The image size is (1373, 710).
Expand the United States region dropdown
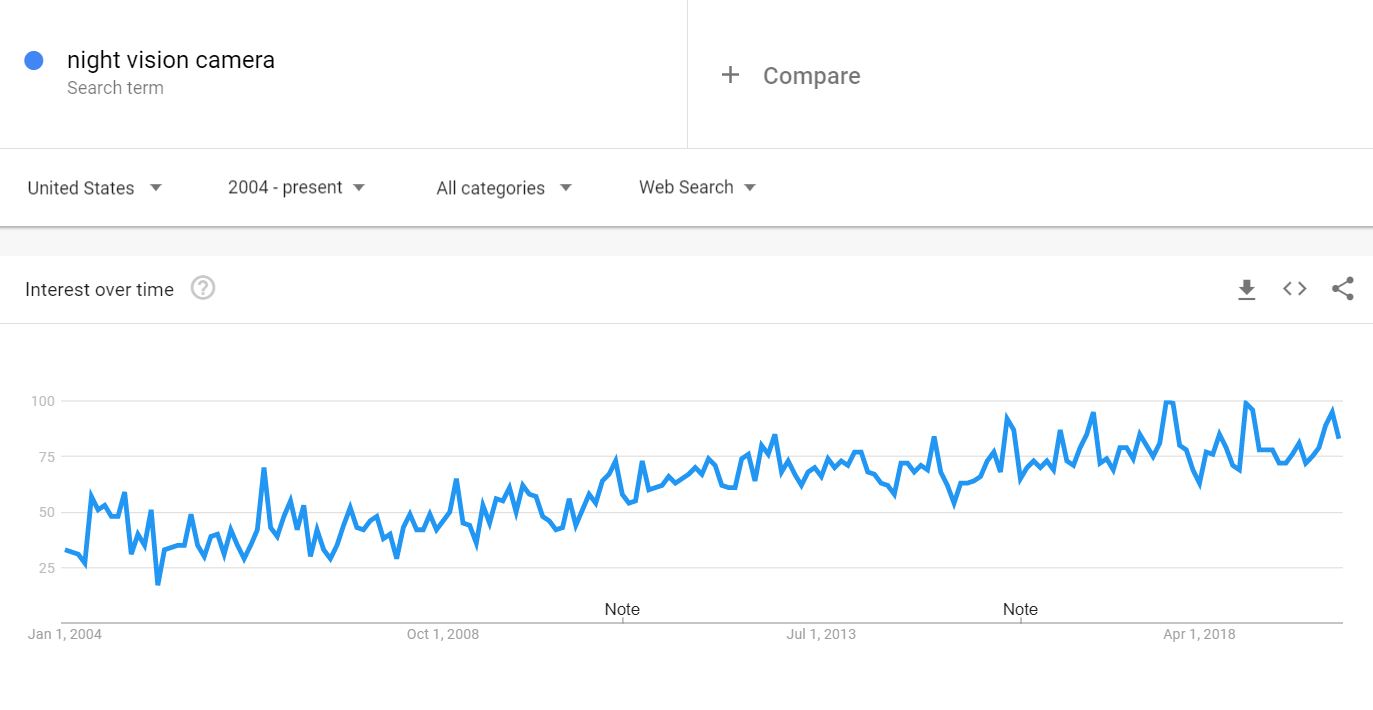(x=95, y=188)
